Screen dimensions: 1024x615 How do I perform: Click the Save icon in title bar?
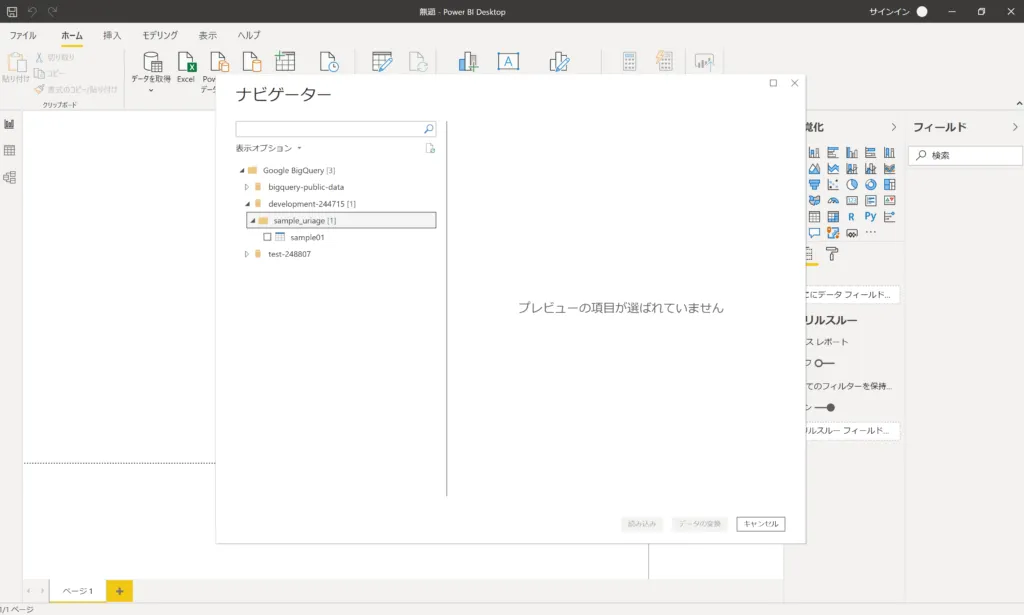[12, 12]
